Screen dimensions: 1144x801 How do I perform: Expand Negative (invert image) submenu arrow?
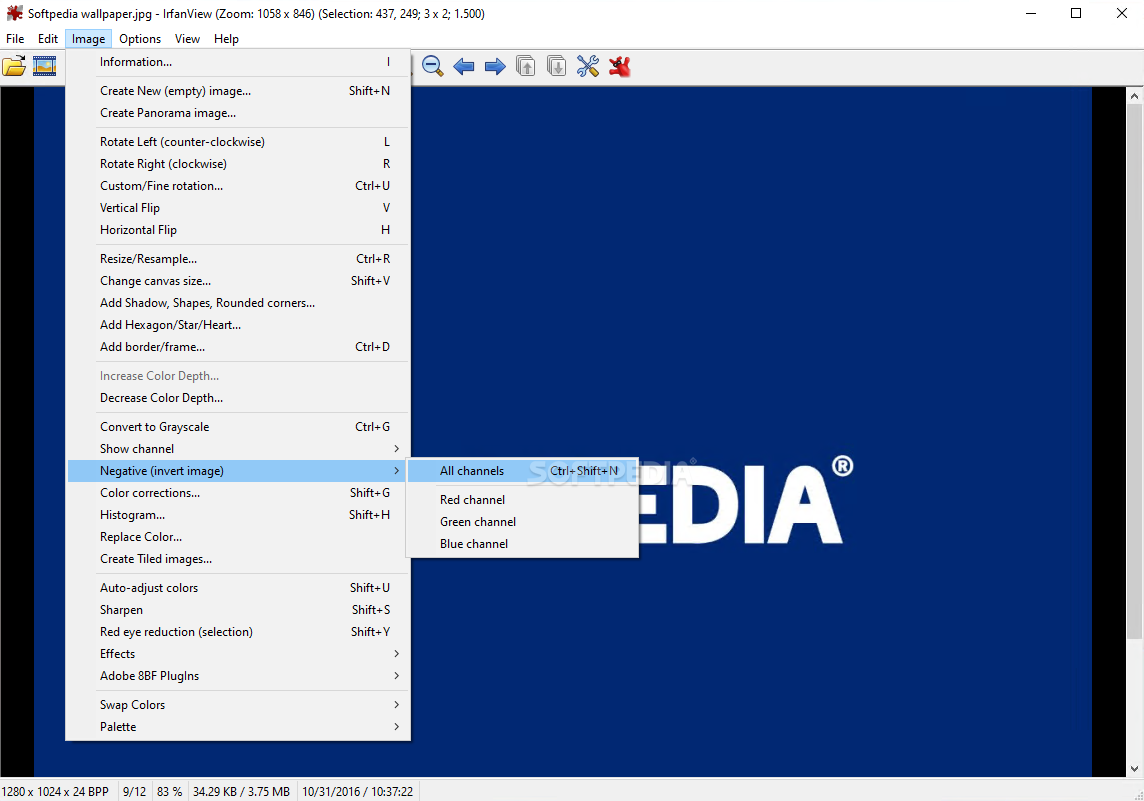(396, 471)
